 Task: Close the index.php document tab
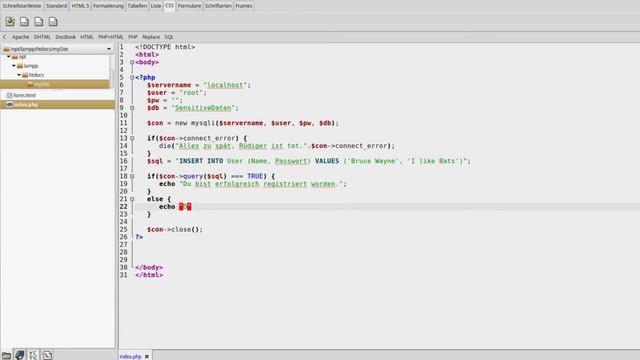(x=147, y=356)
